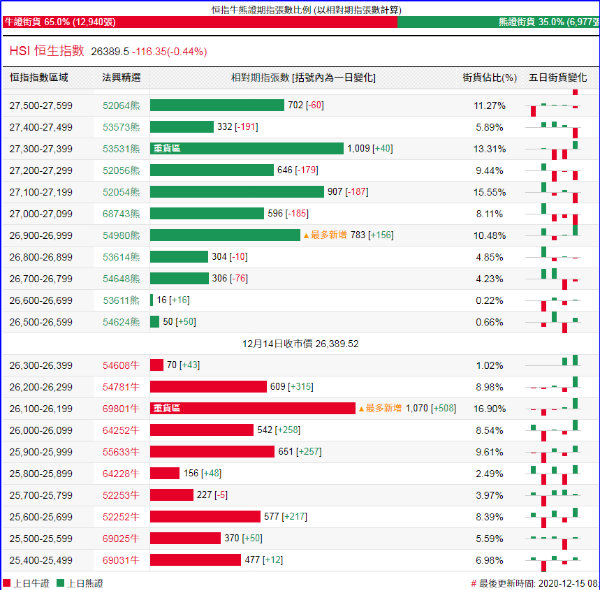Click the green bar showing 702 [-60]

tap(217, 105)
